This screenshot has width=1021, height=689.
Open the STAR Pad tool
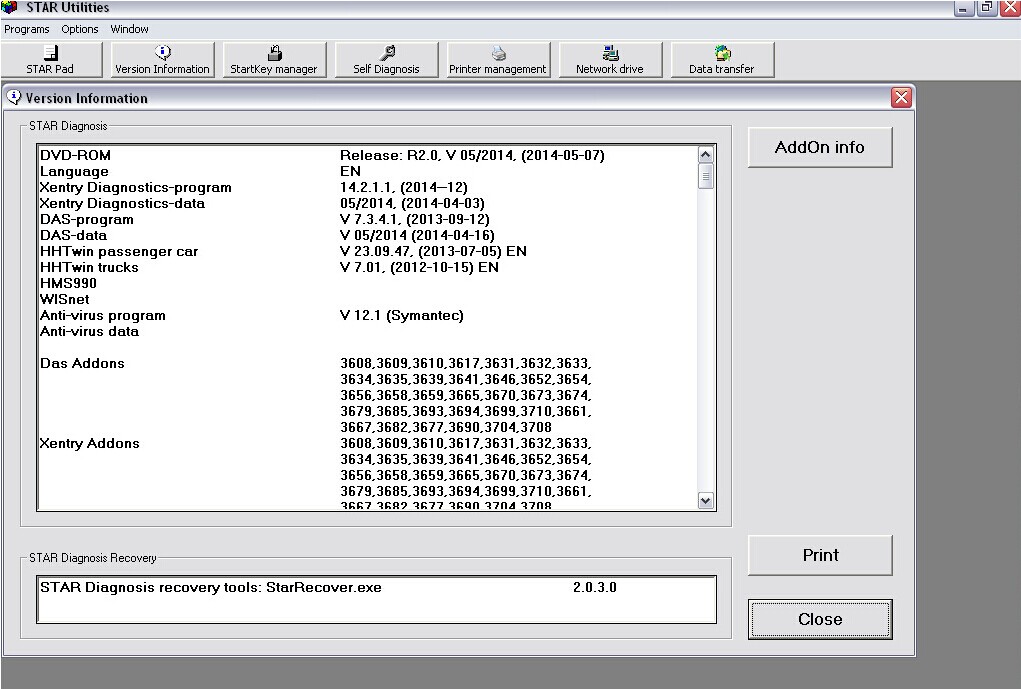(x=51, y=60)
